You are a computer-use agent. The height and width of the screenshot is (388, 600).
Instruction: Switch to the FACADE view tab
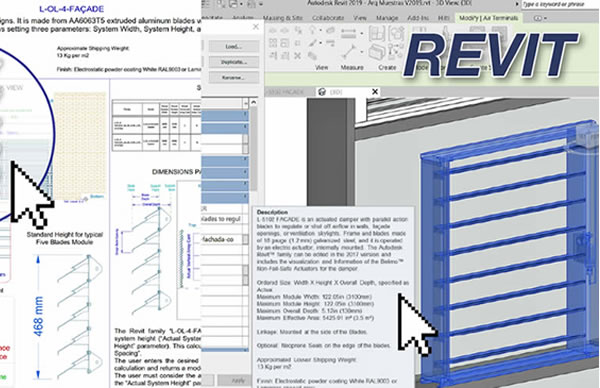tap(286, 92)
